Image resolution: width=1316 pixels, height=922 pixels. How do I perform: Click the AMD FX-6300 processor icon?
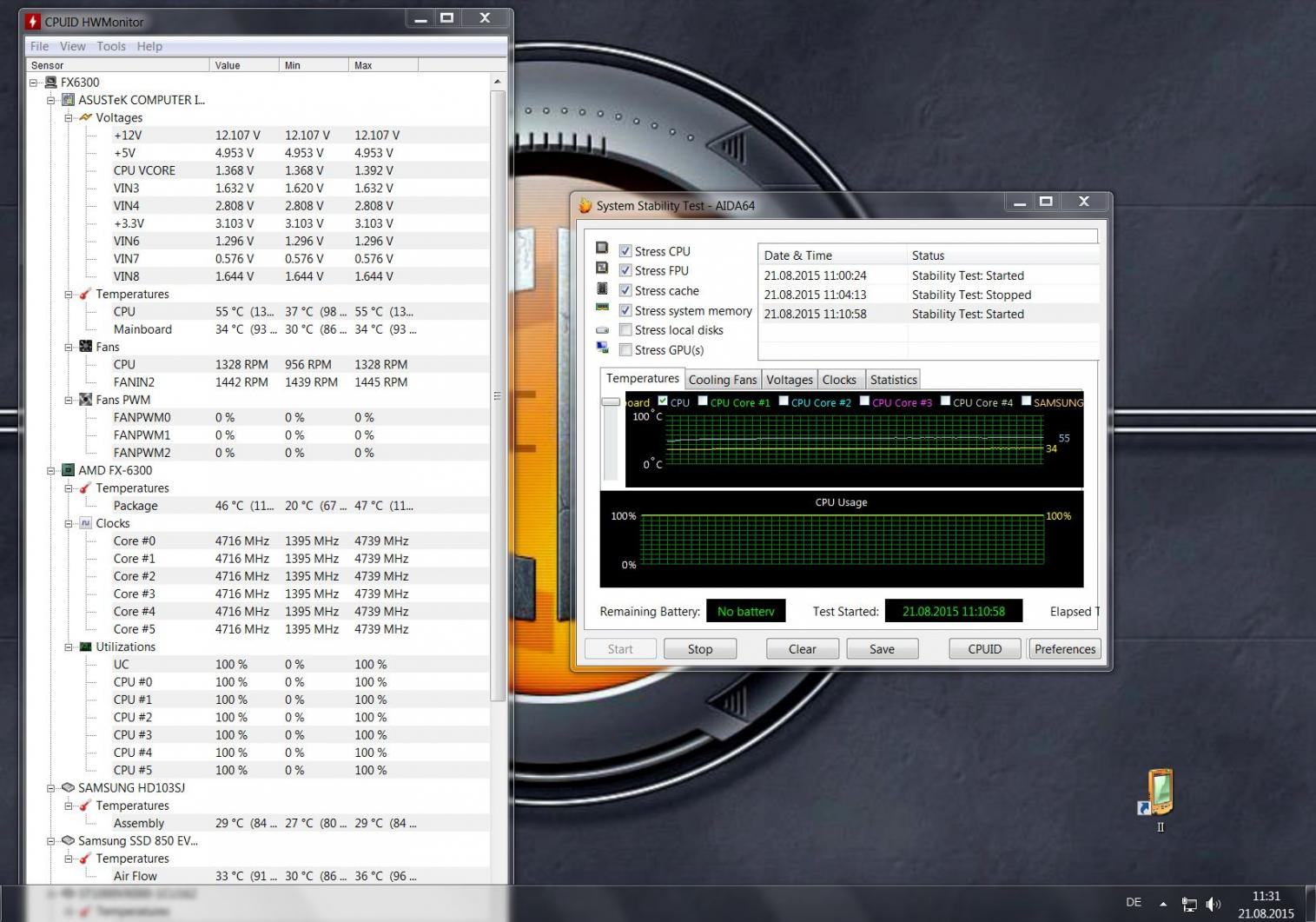point(69,470)
